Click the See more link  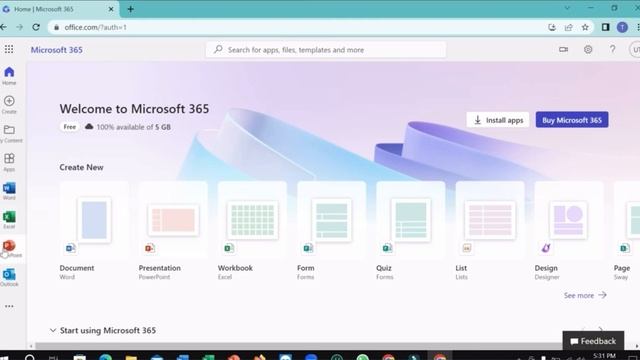[585, 295]
